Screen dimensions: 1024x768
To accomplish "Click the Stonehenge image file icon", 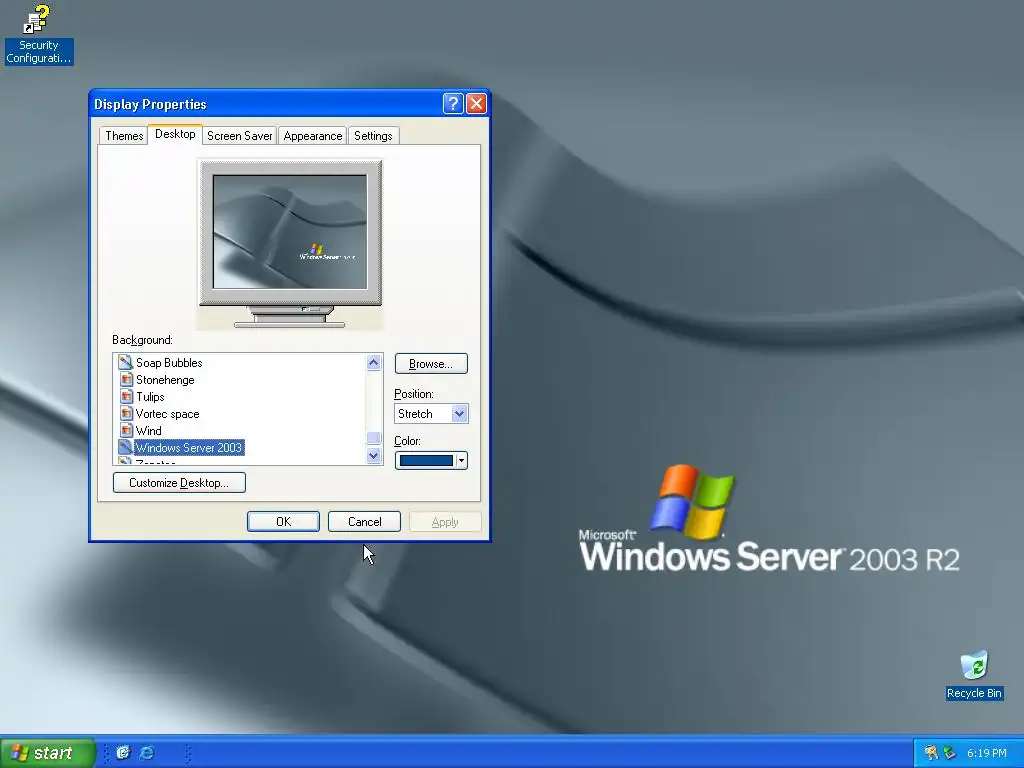I will coord(126,379).
